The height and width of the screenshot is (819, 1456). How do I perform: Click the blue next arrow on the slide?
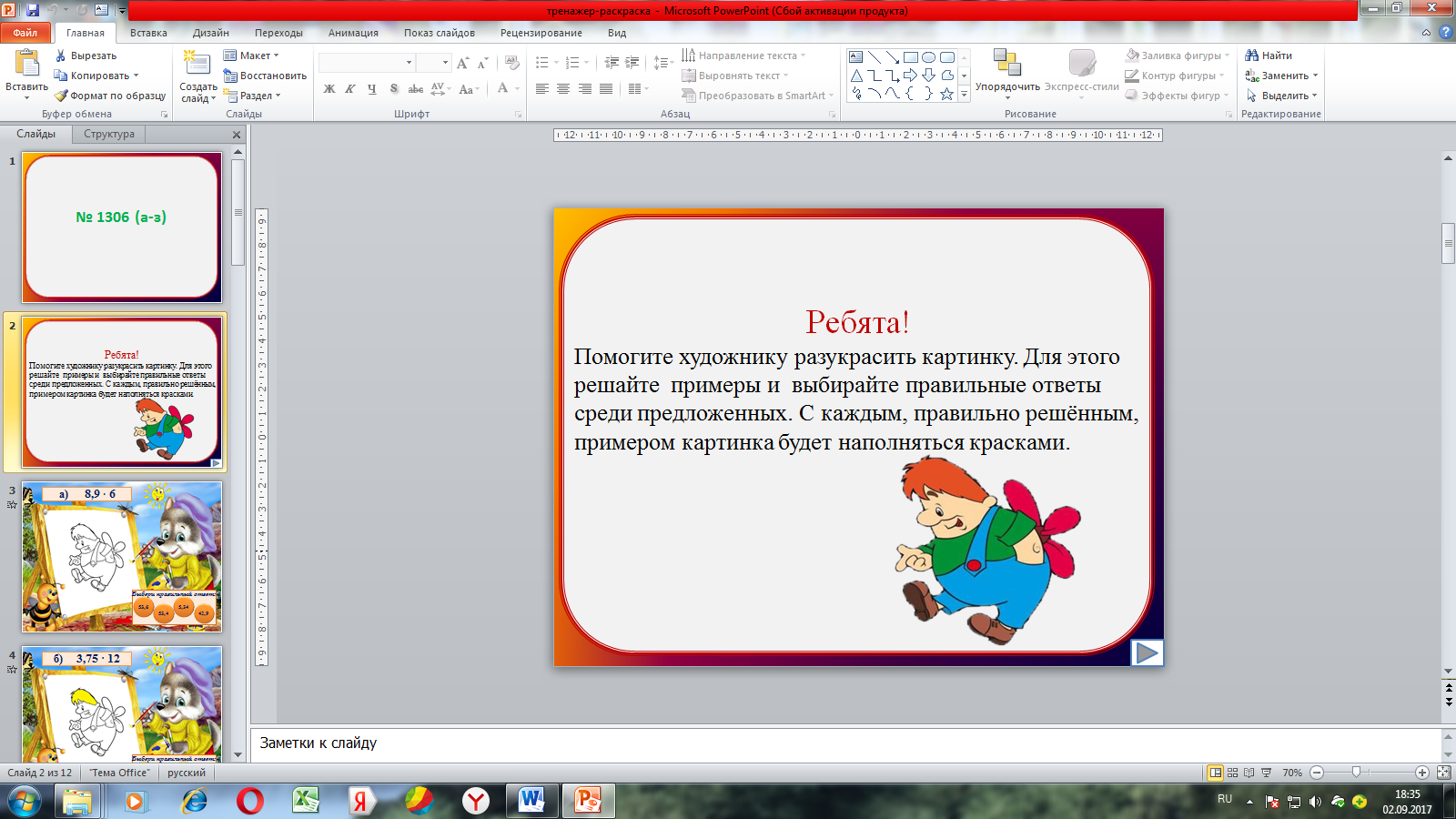tap(1147, 652)
